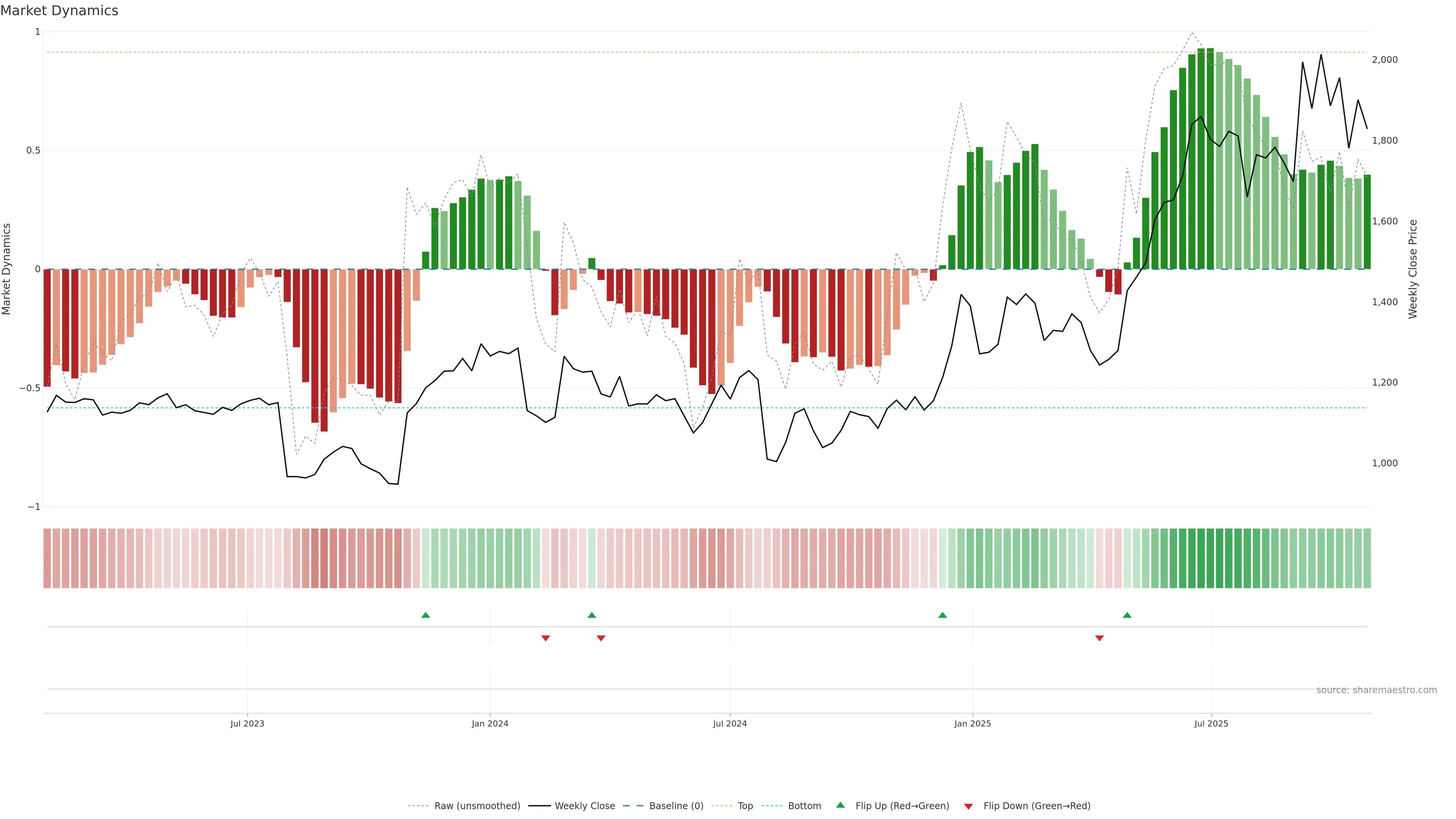Click first red flip-down marker after Jan 2024
Image resolution: width=1456 pixels, height=819 pixels.
(x=546, y=638)
